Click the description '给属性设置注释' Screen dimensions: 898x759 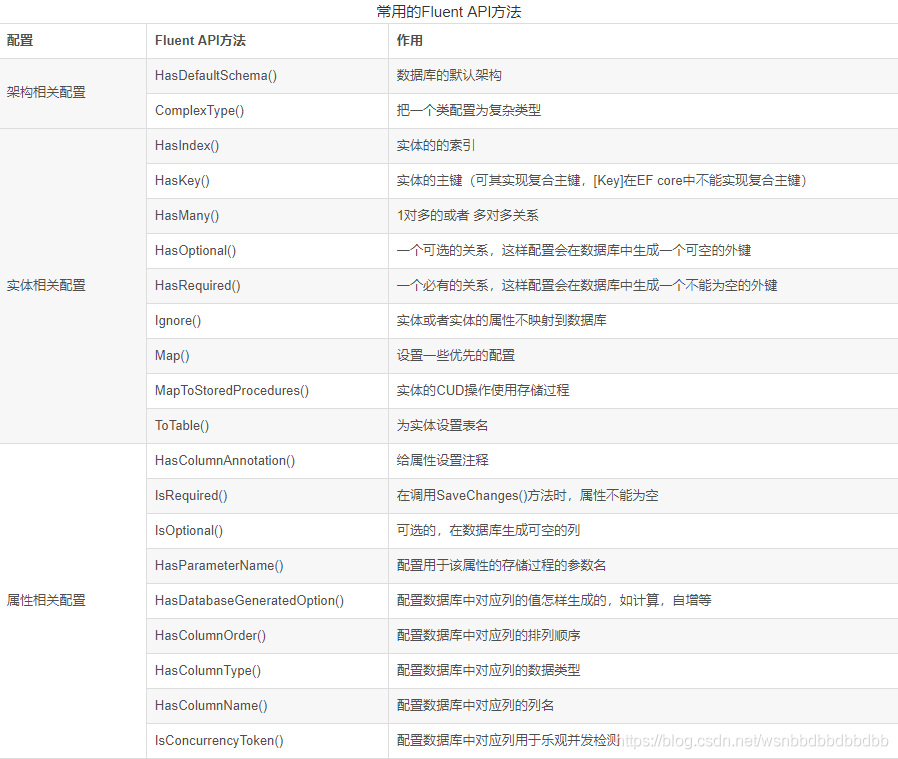tap(443, 460)
